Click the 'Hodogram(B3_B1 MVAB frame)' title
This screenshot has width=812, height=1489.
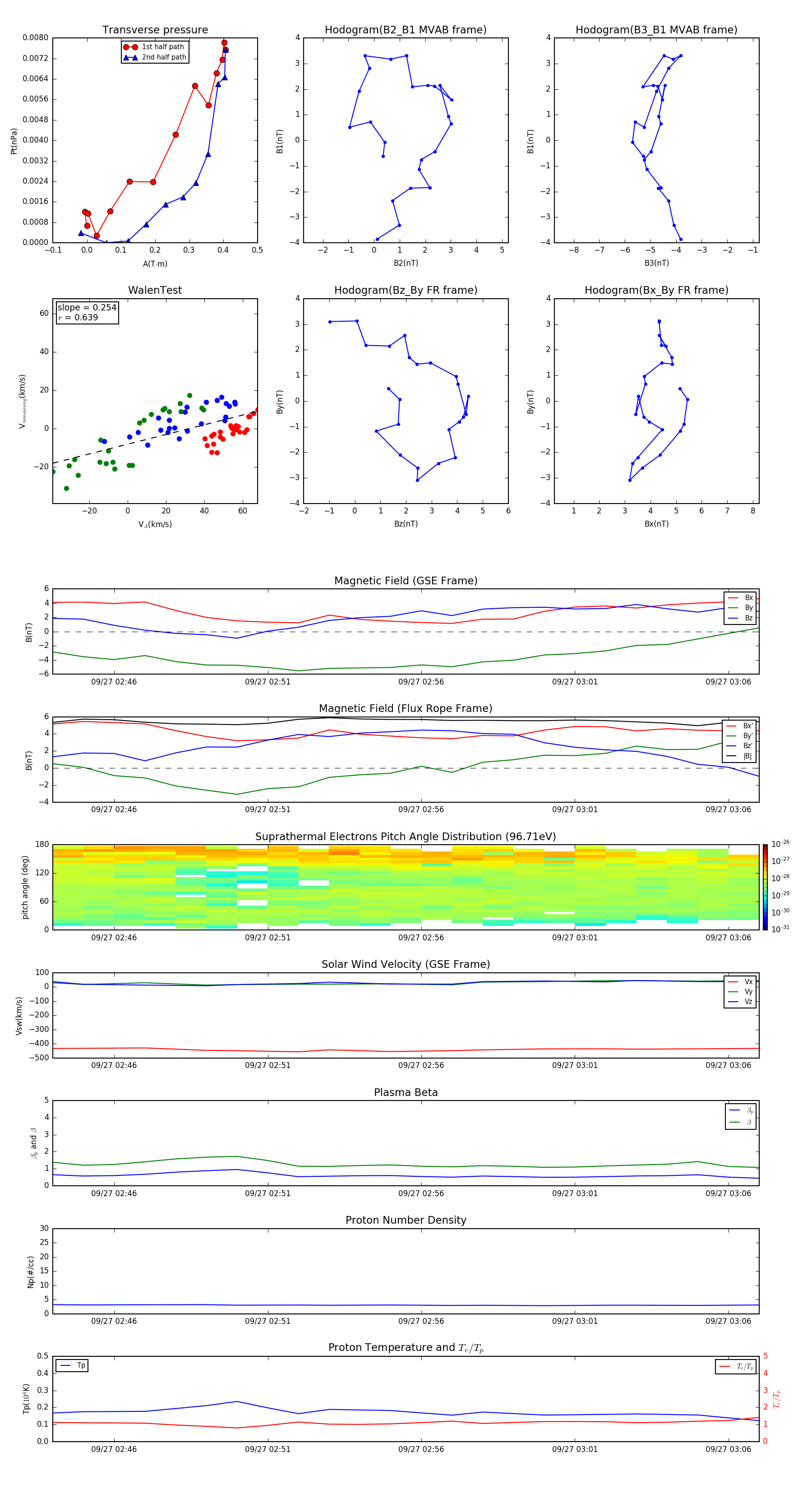pyautogui.click(x=656, y=30)
